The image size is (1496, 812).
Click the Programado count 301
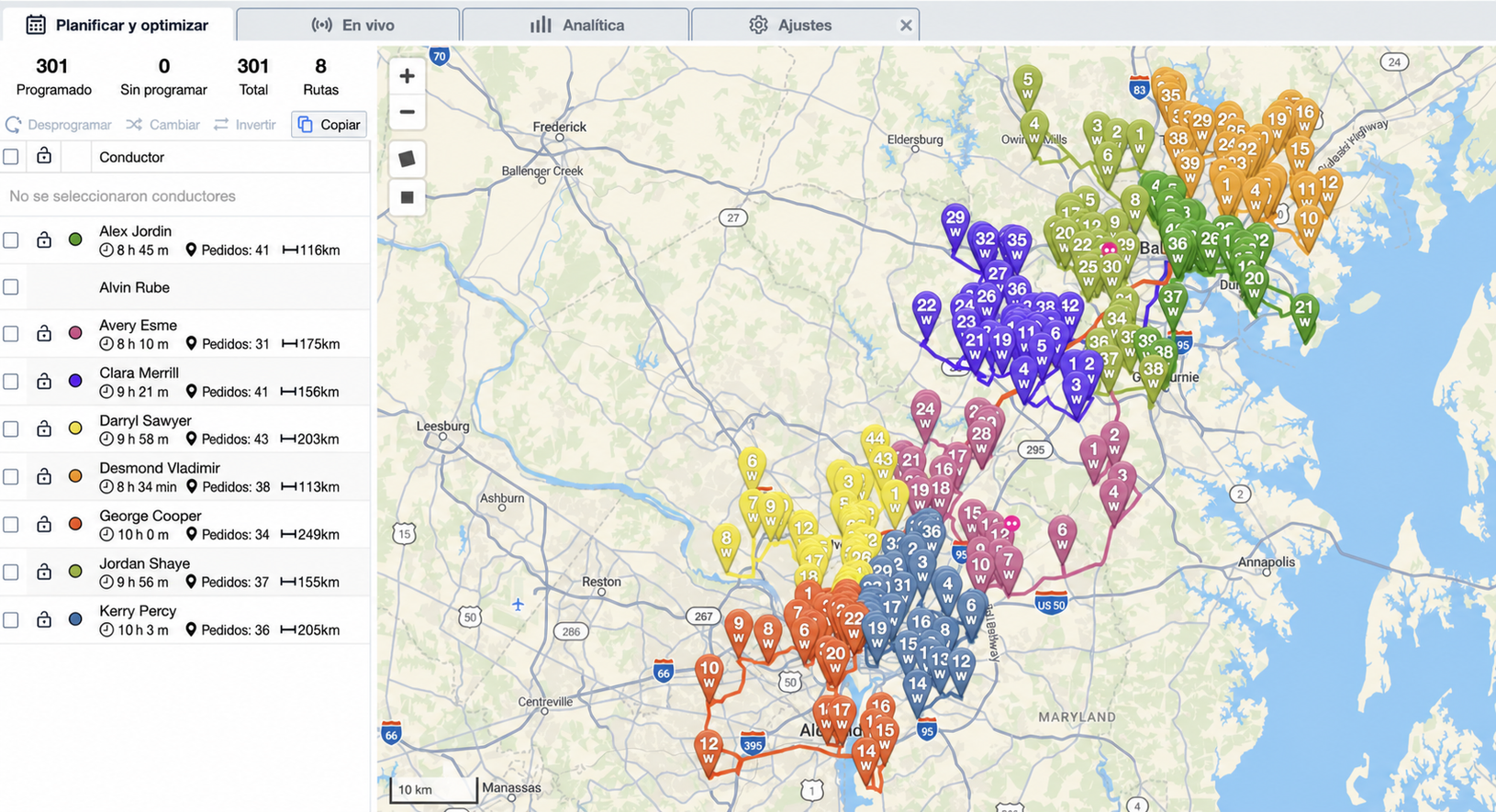[52, 66]
